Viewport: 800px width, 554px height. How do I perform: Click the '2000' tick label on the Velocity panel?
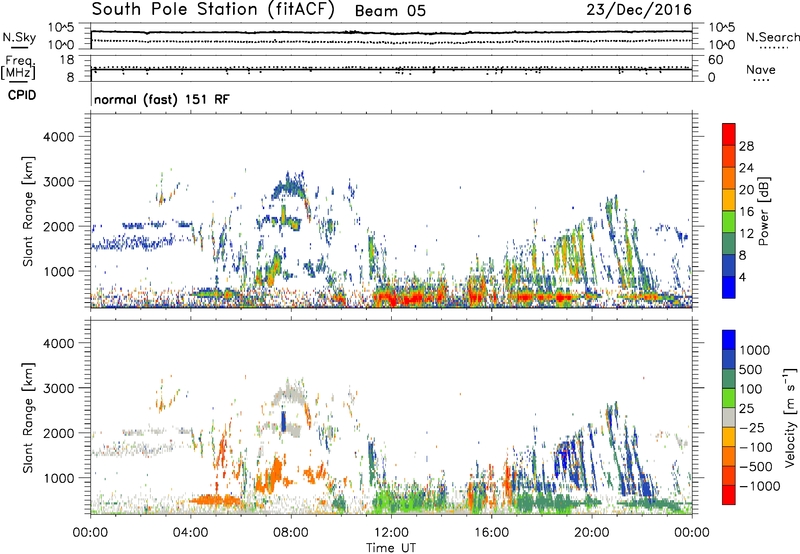[x=59, y=433]
